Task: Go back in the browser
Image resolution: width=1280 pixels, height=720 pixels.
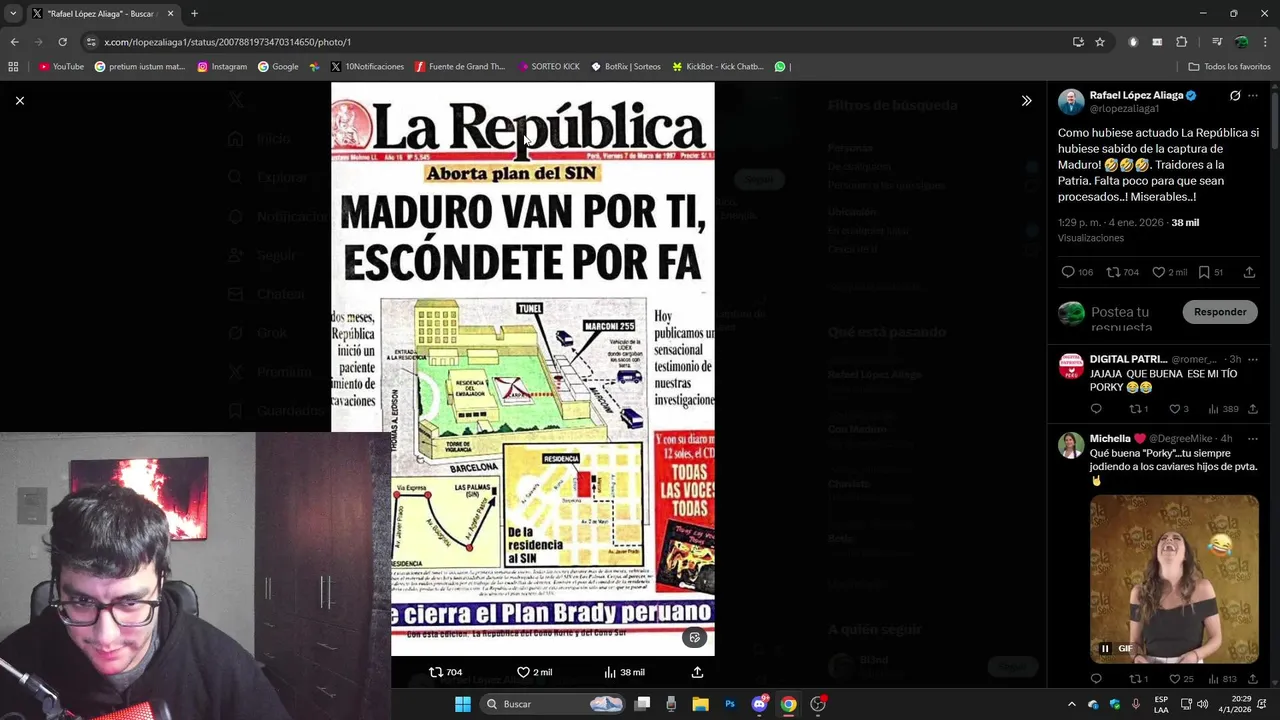Action: tap(14, 42)
